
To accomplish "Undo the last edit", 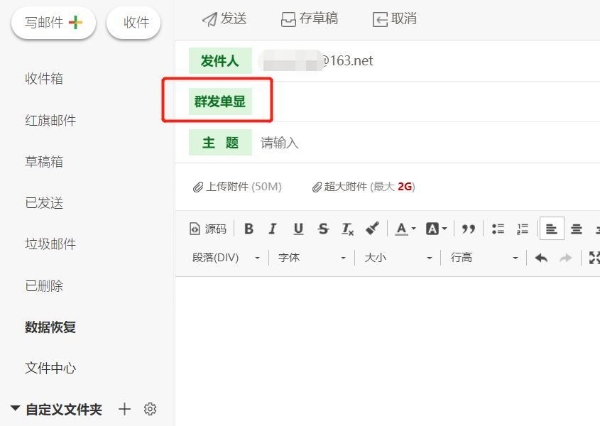I will pos(541,258).
